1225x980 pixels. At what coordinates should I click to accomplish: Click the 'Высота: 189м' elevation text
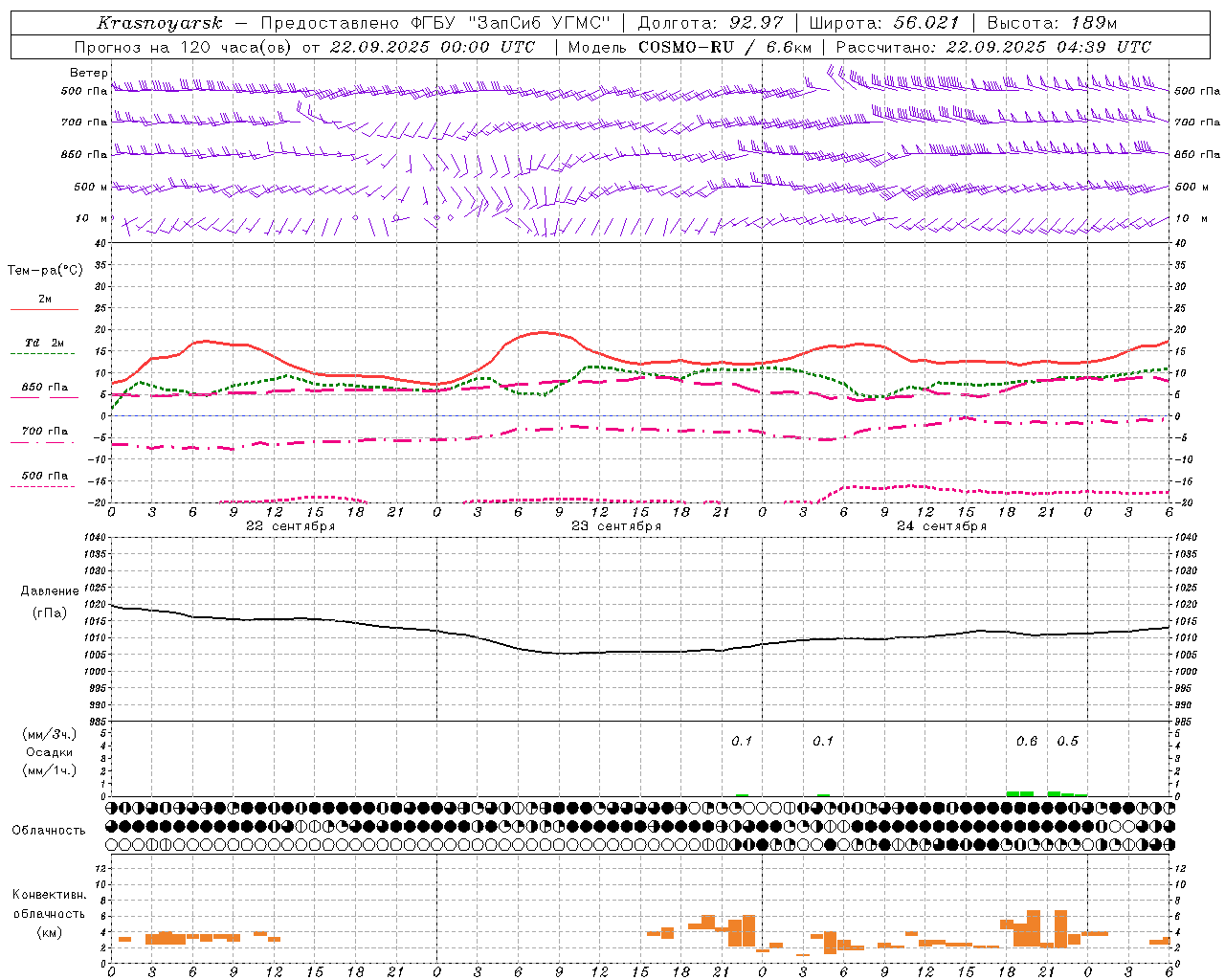(x=1052, y=23)
